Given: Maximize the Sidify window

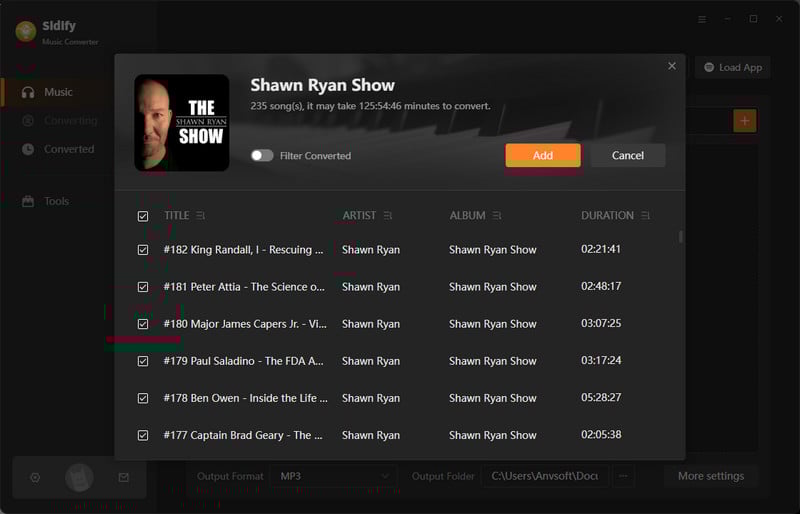Looking at the screenshot, I should 753,19.
